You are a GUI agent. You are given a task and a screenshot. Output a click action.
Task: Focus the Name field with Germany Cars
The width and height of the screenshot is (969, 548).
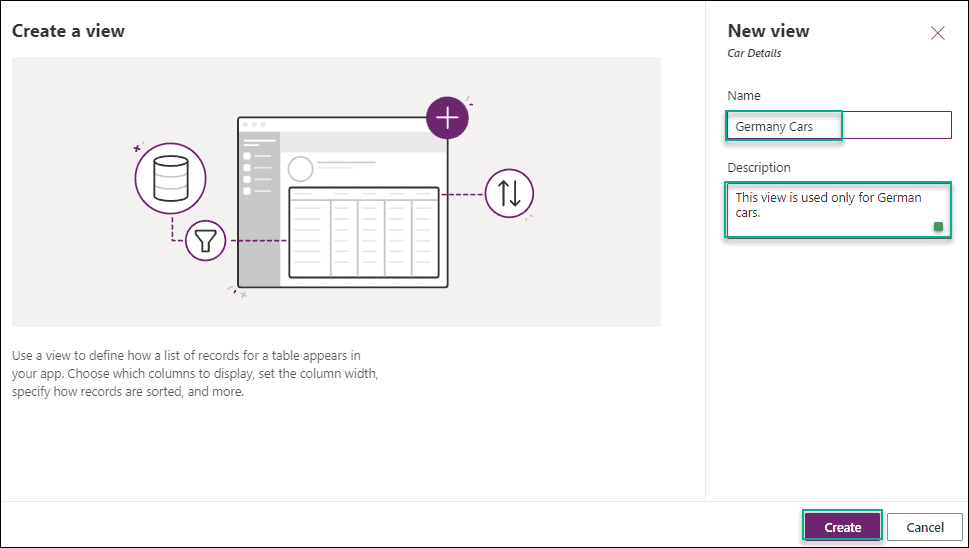(x=839, y=126)
